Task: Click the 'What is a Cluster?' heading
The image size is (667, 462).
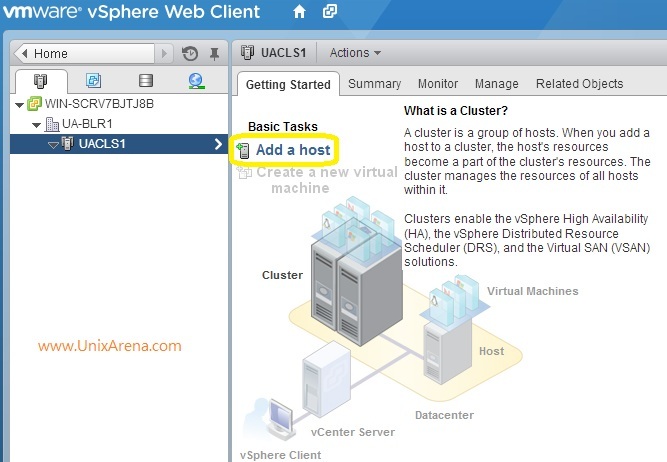Action: click(456, 111)
